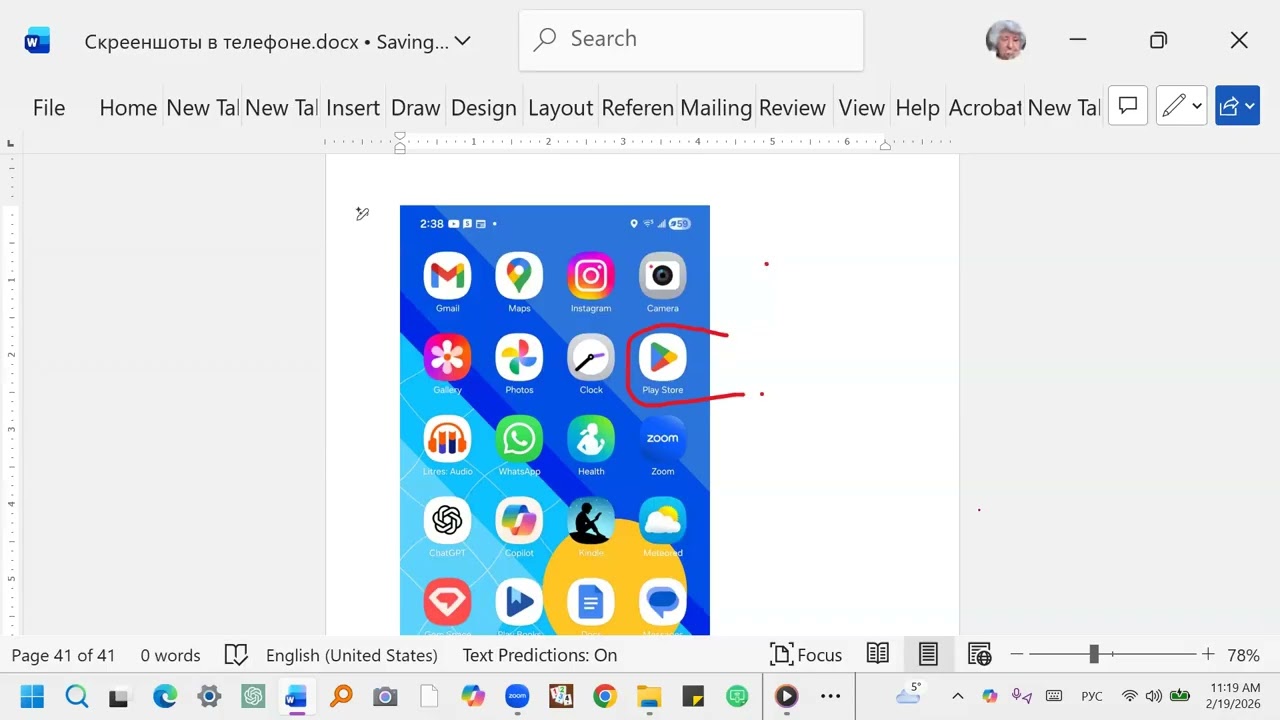Open the References ribbon tab
Viewport: 1280px width, 720px height.
[638, 108]
